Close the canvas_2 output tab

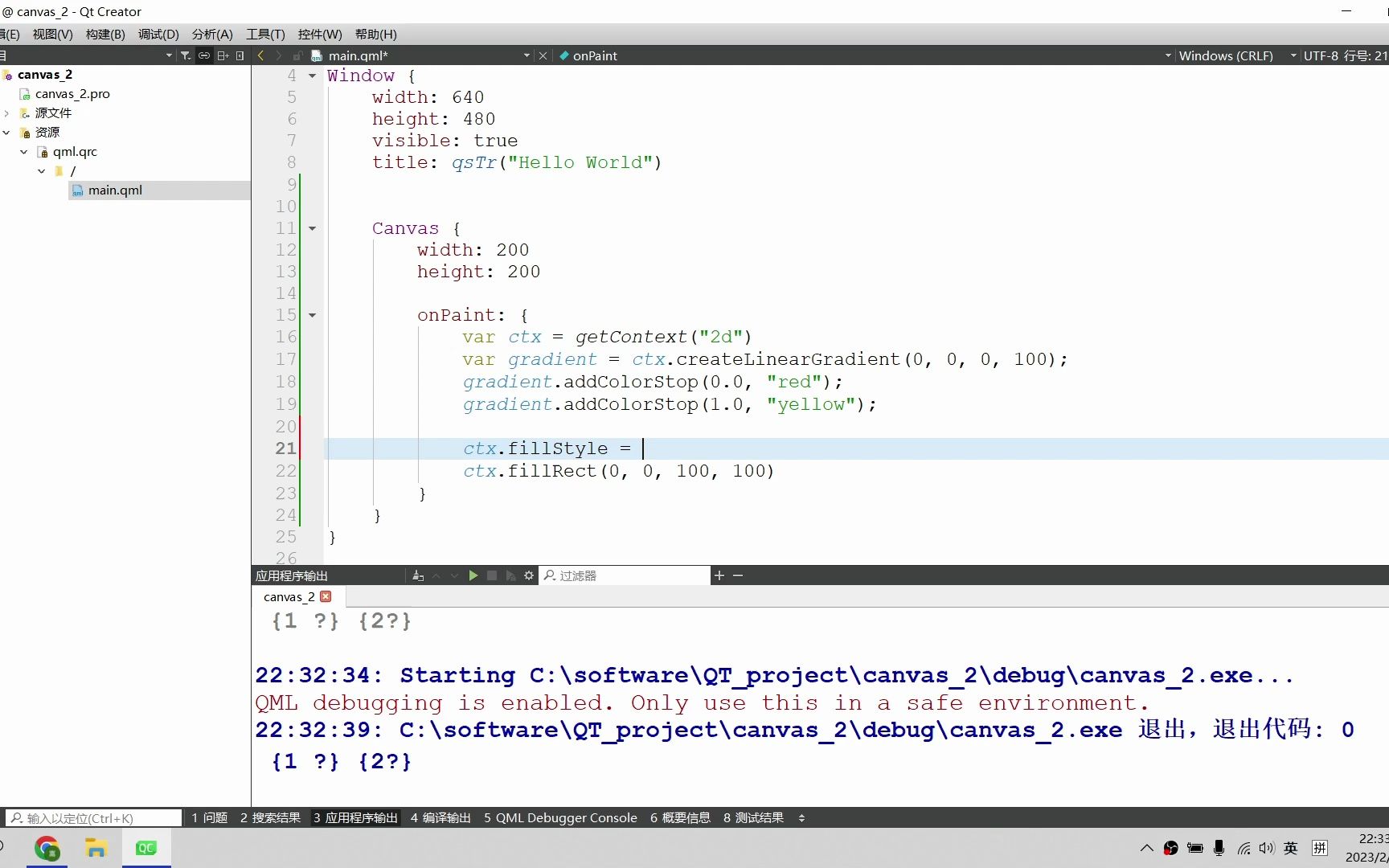point(326,596)
